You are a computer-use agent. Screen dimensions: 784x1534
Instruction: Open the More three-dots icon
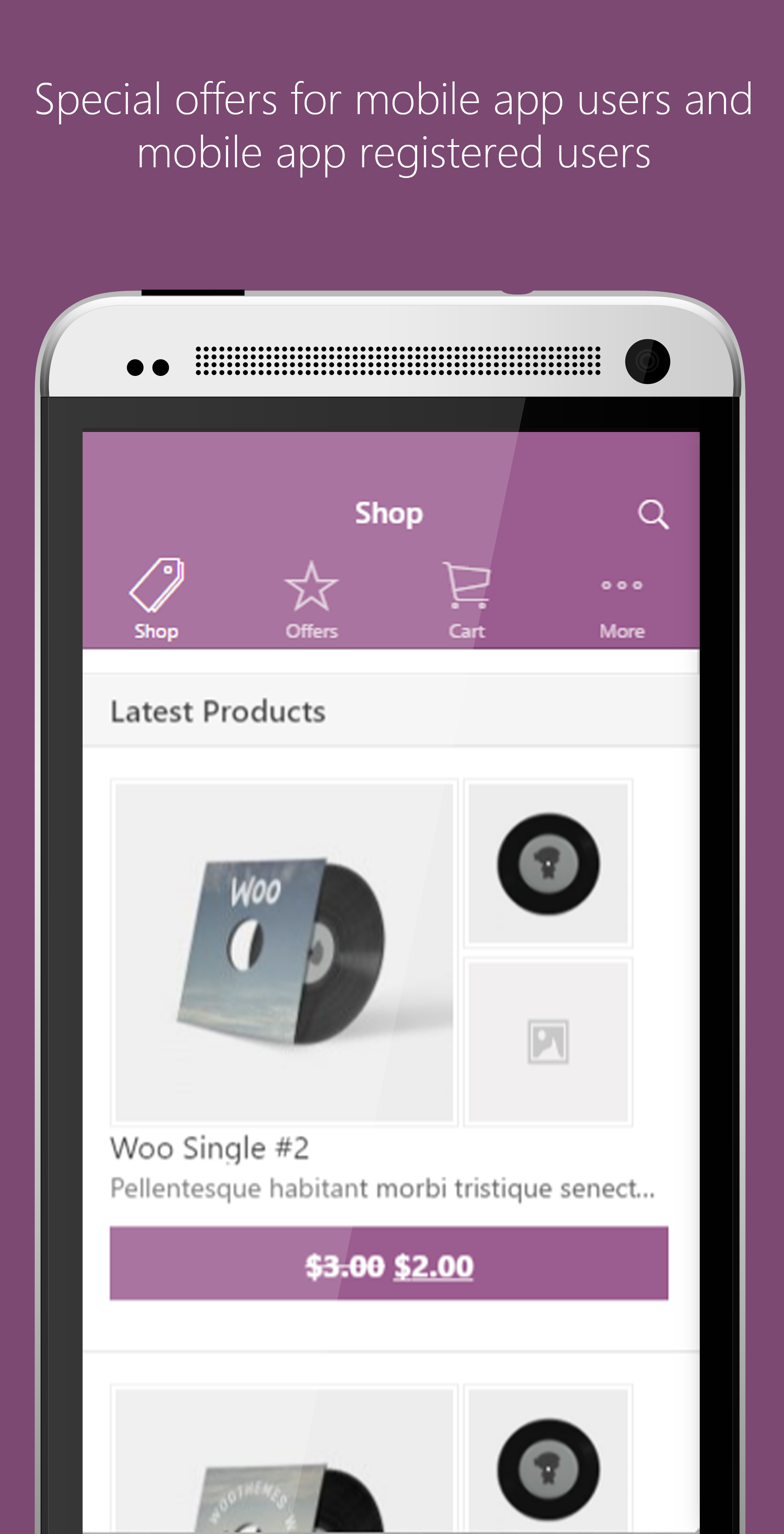622,585
